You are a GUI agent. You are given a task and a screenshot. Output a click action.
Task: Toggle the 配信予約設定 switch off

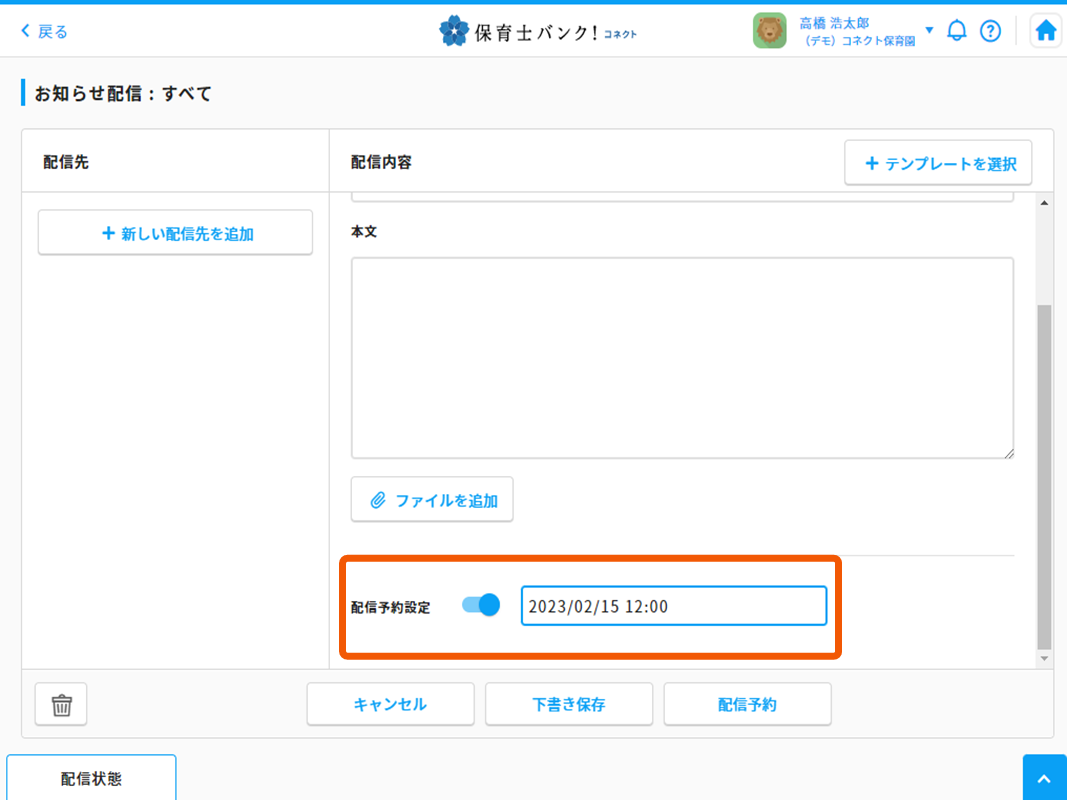(481, 605)
